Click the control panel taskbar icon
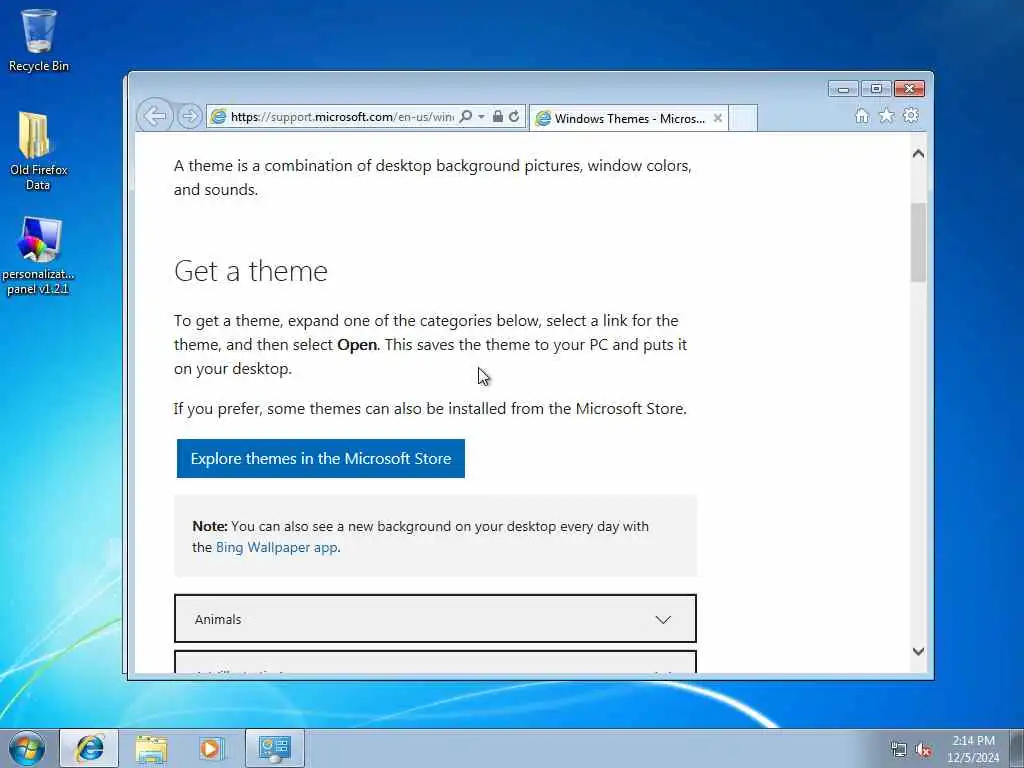1024x768 pixels. coord(275,748)
